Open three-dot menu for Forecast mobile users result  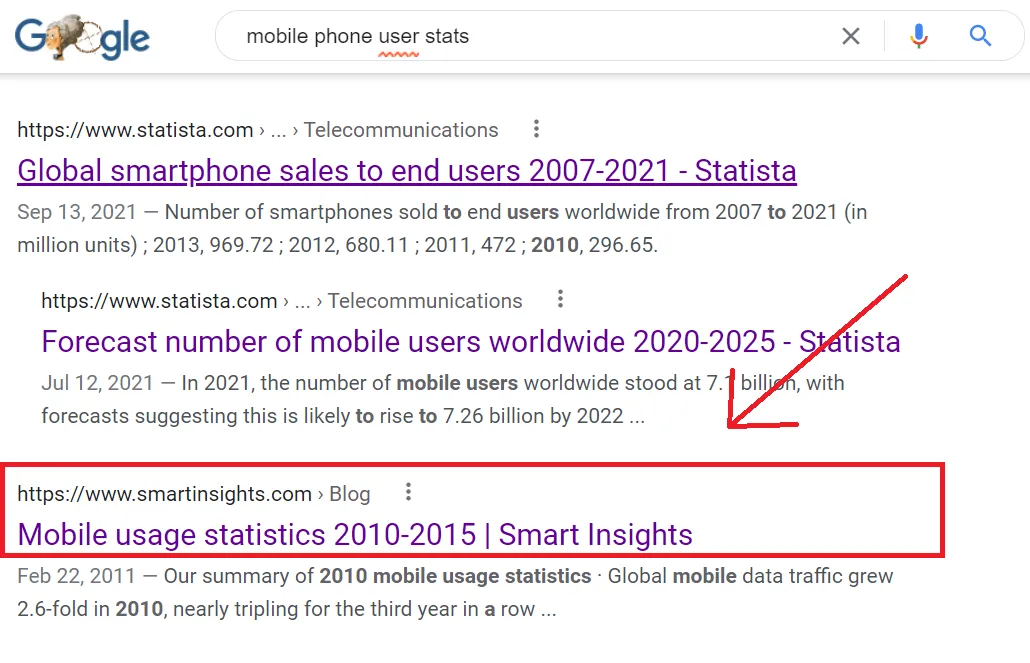click(x=561, y=300)
